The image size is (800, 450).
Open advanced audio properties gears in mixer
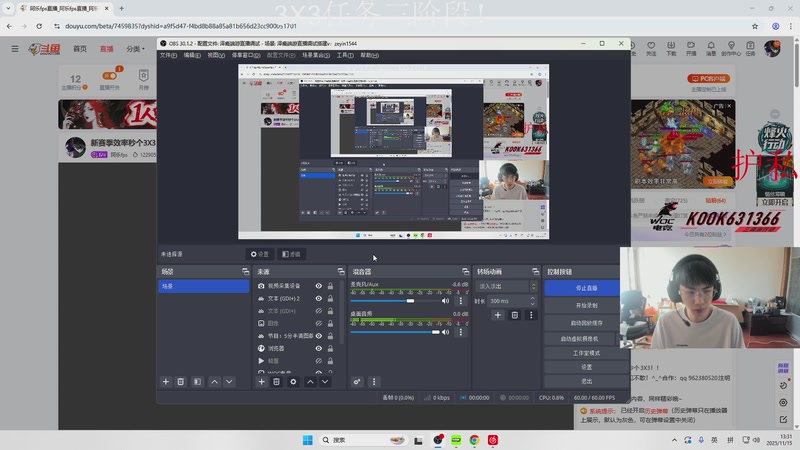point(357,382)
